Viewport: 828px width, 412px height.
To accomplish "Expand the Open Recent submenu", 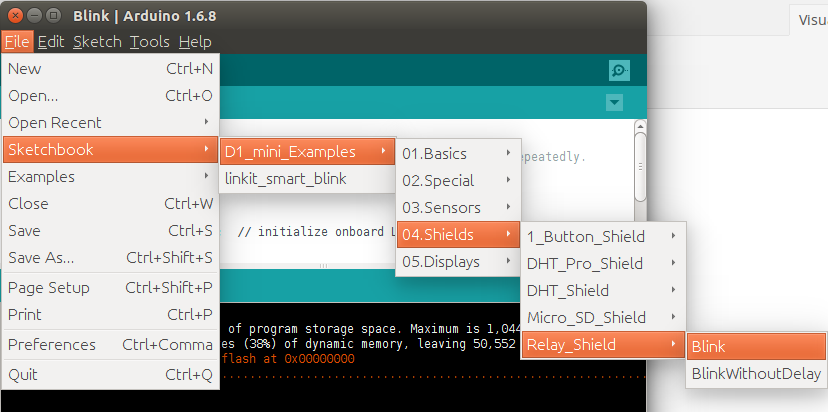I will (110, 123).
